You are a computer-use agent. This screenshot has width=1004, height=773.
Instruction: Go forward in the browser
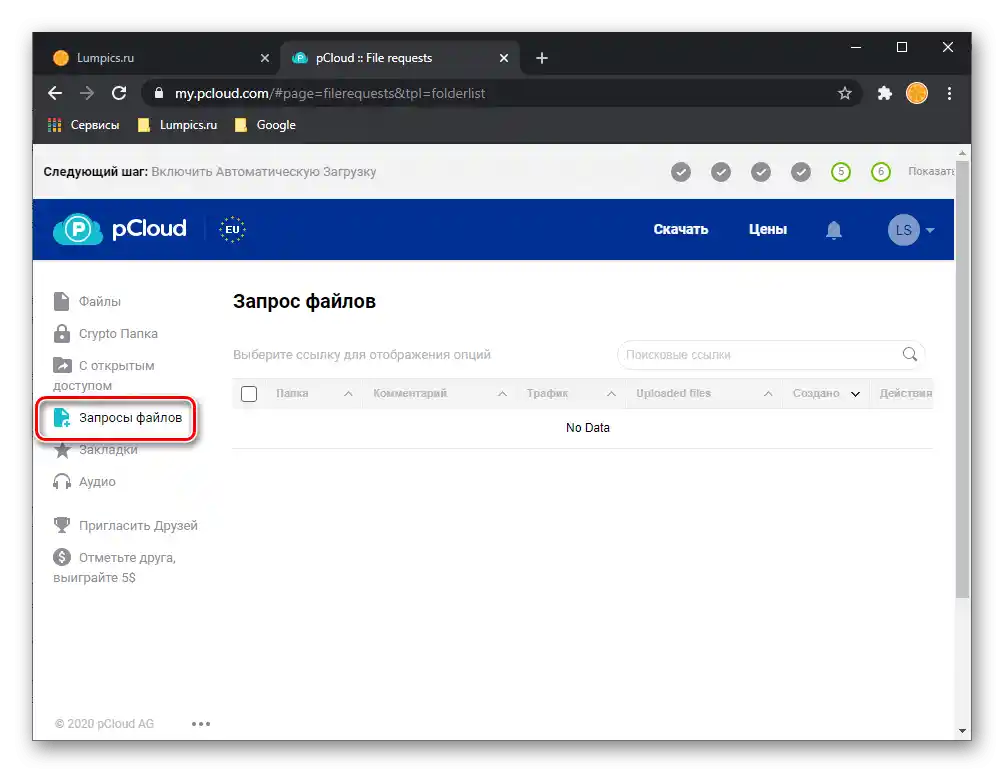click(86, 94)
